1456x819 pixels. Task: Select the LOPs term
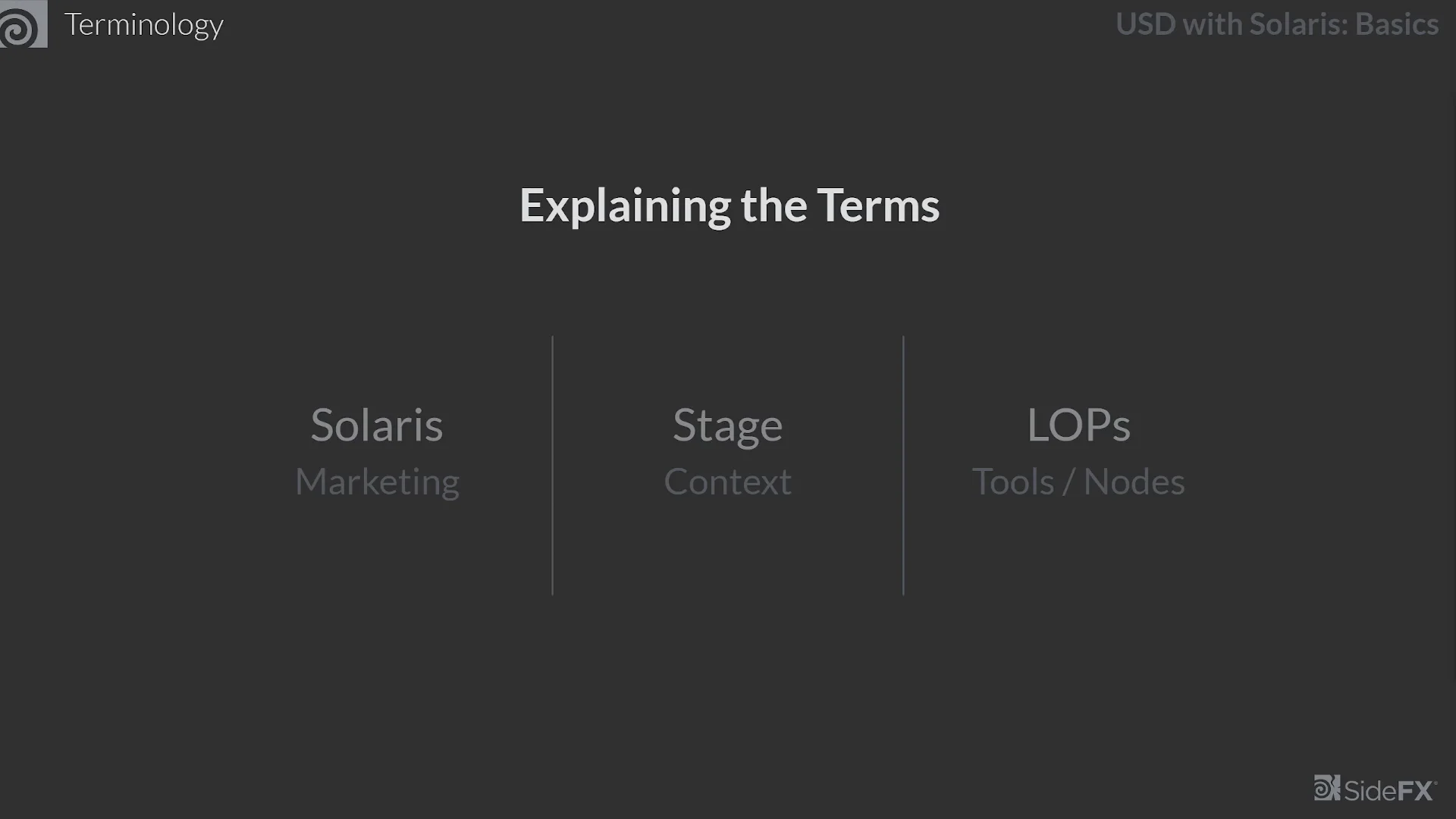pos(1078,425)
